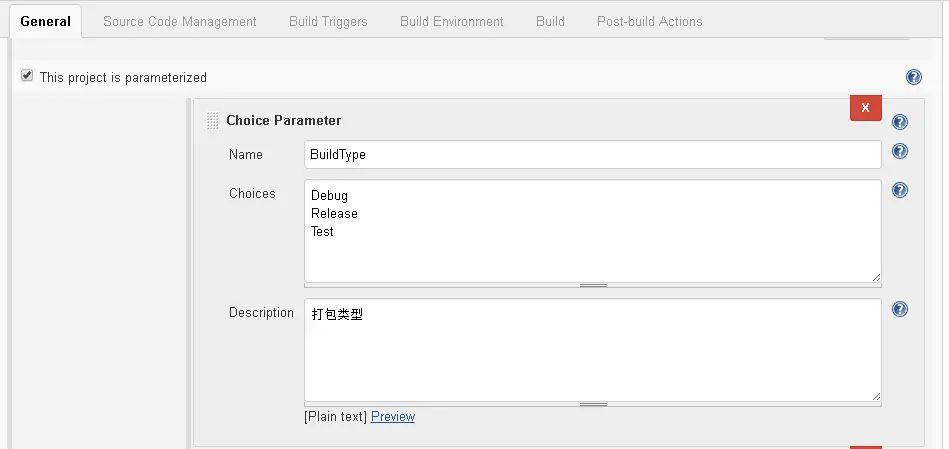
Task: Open Source Code Management tab
Action: click(x=180, y=21)
